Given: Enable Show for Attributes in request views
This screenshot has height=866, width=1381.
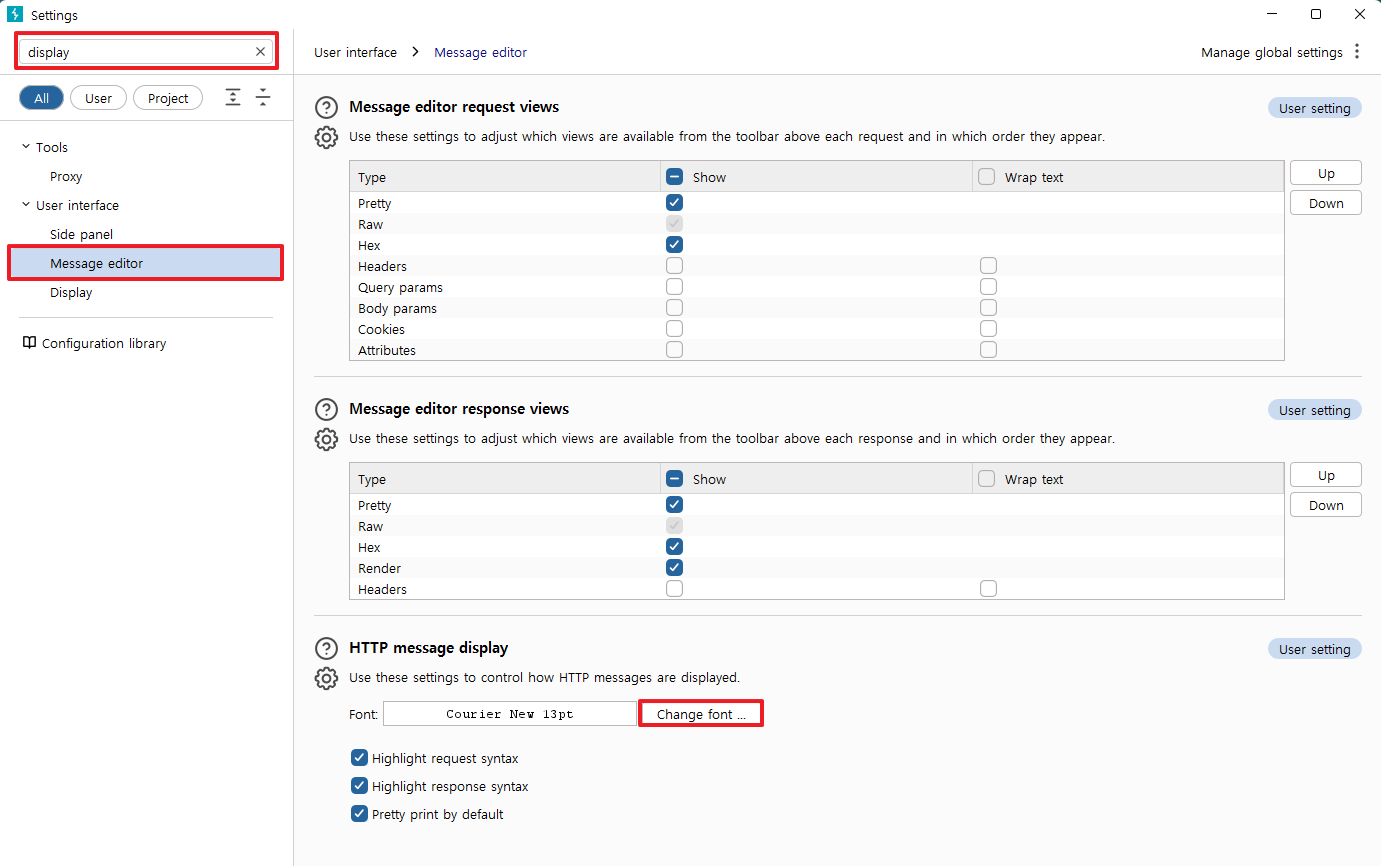Looking at the screenshot, I should pos(675,350).
